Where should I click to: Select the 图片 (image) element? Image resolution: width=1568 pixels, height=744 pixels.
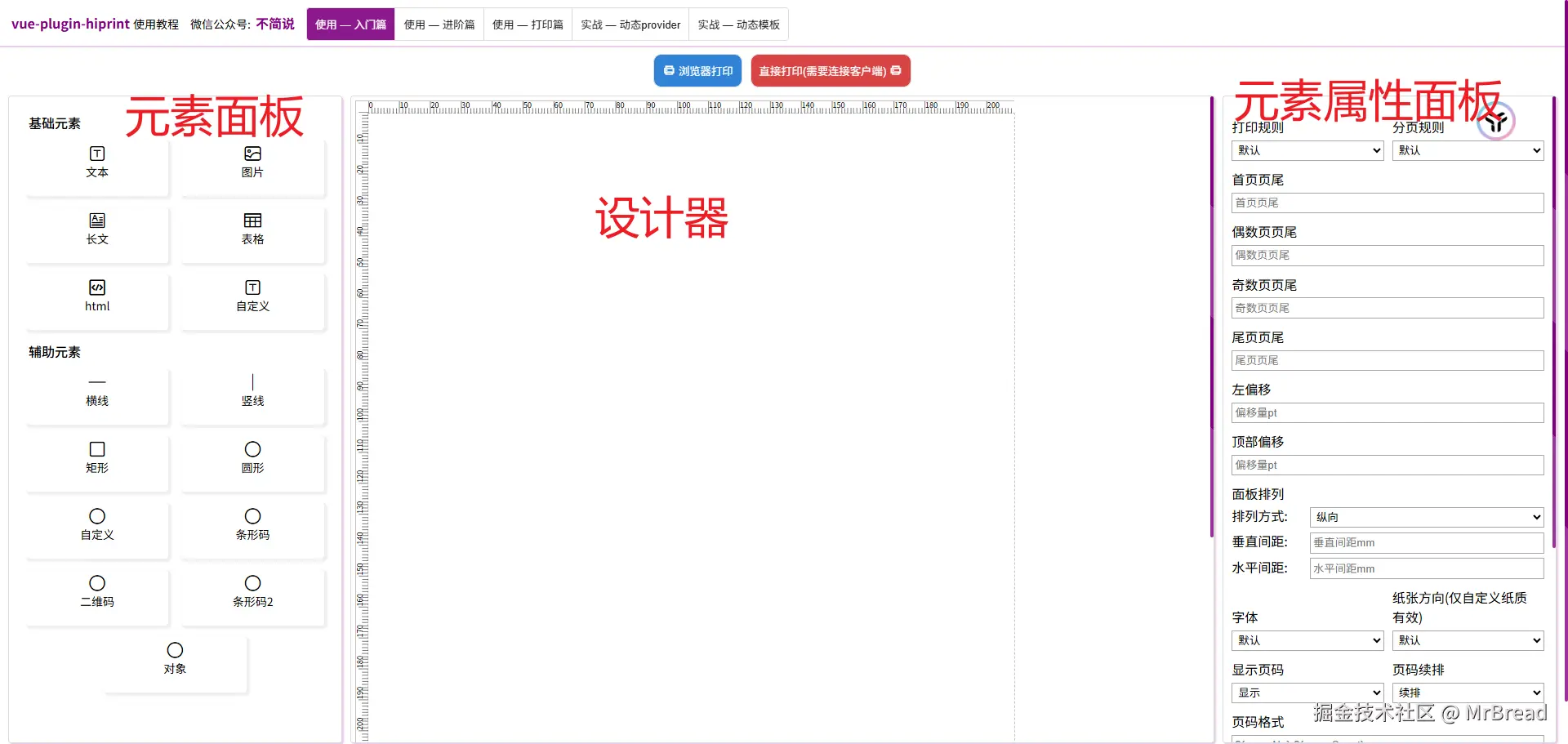tap(252, 163)
